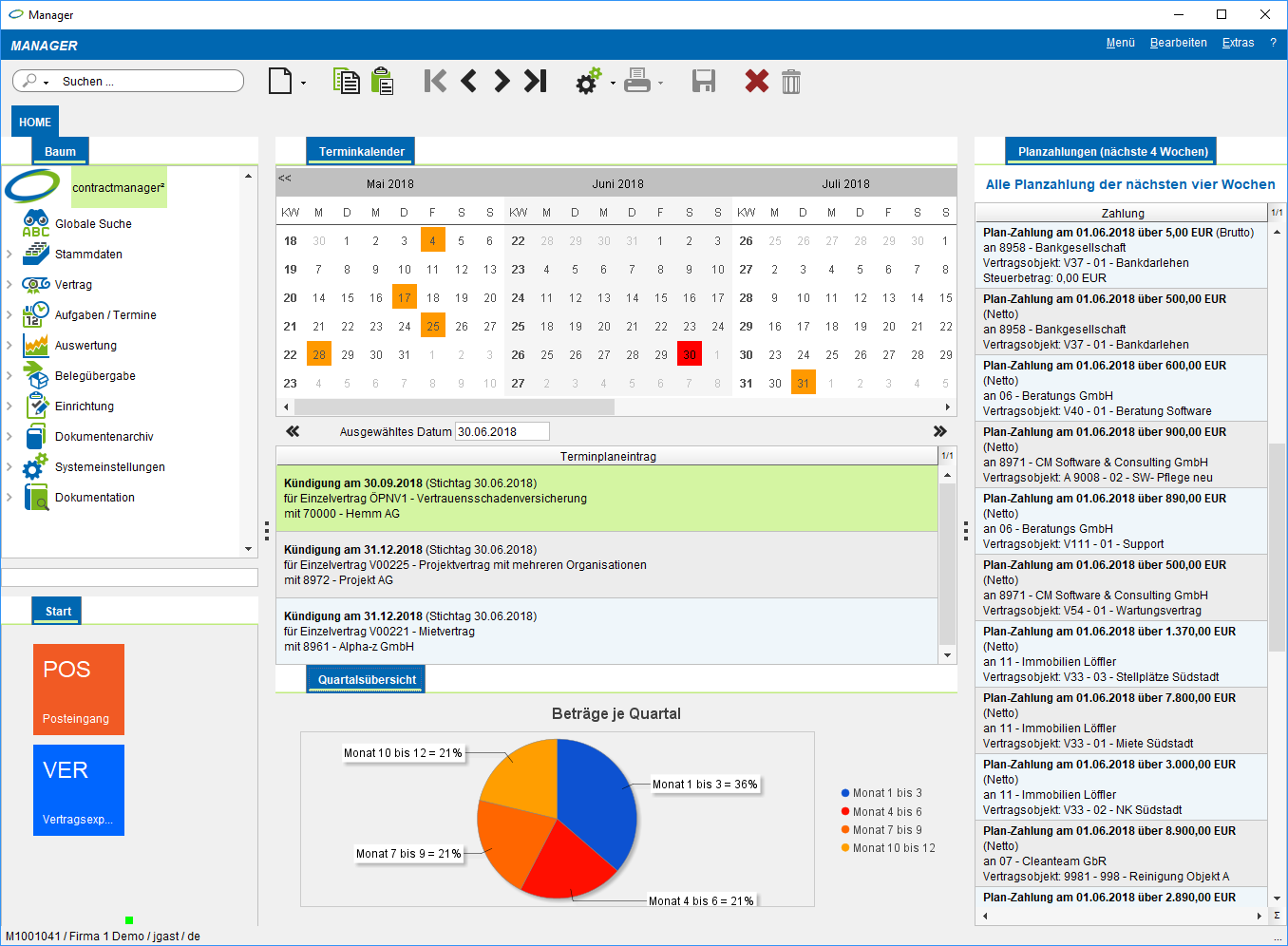Select the Stammdaten icon in the tree
The image size is (1288, 946).
(36, 254)
